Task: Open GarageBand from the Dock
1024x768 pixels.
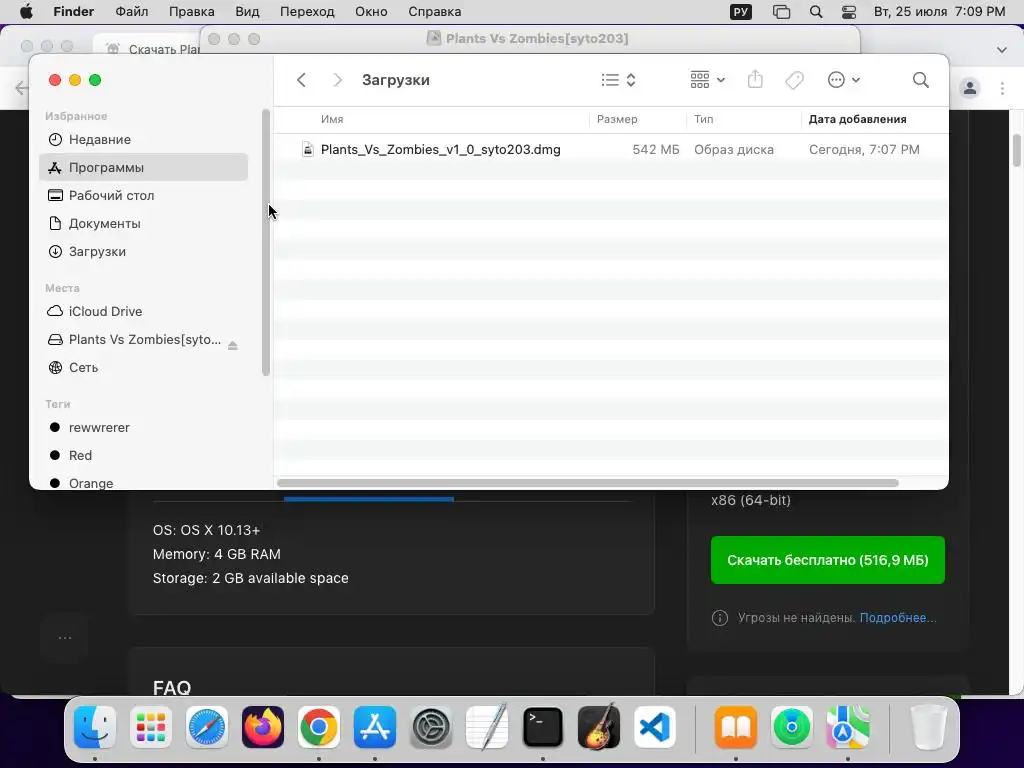Action: tap(599, 727)
